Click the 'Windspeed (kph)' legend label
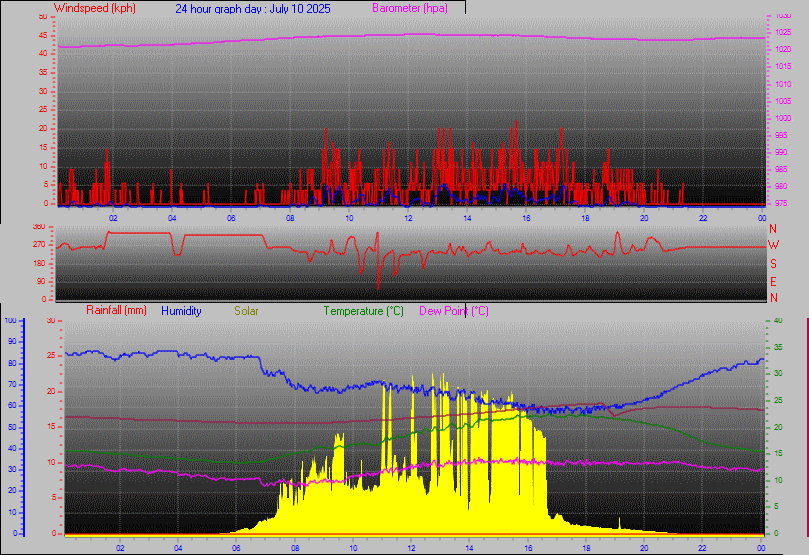This screenshot has height=555, width=809. (94, 8)
